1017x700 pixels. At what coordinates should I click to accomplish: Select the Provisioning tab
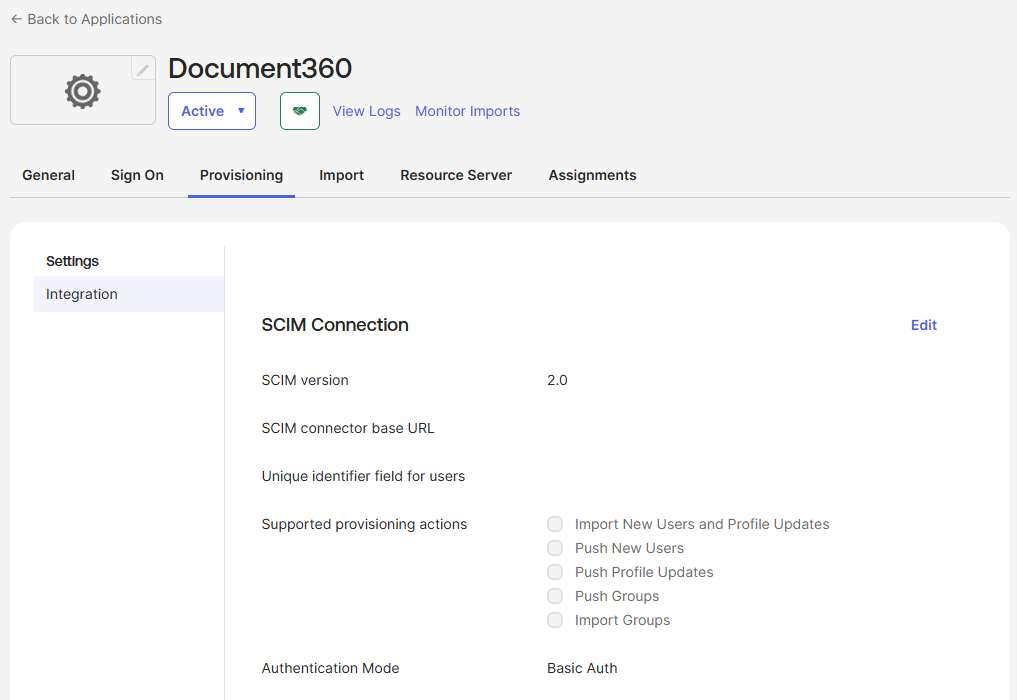[x=241, y=175]
